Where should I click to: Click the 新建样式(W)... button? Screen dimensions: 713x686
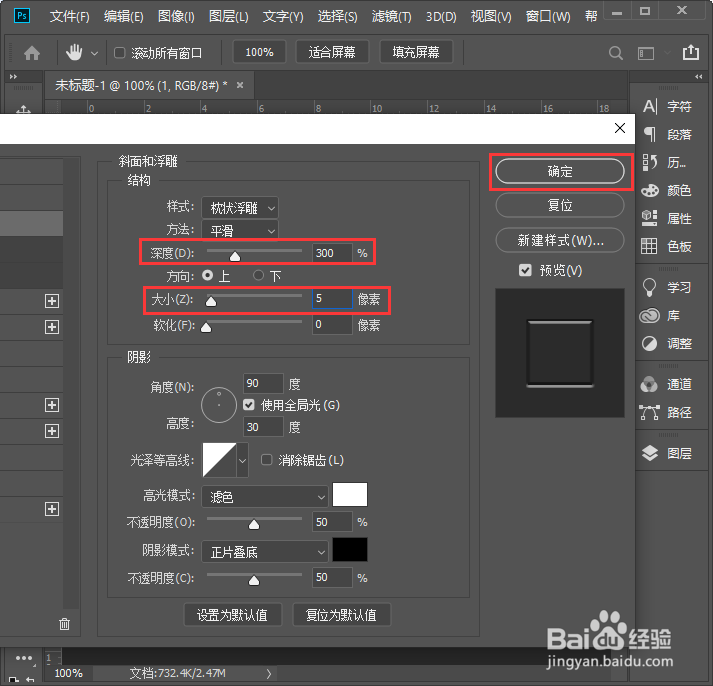560,240
